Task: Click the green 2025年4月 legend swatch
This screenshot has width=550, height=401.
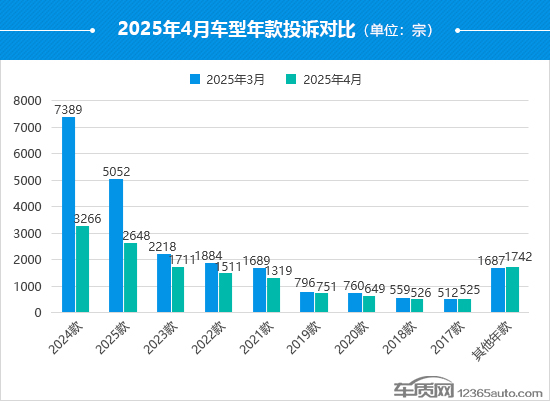Action: 291,79
